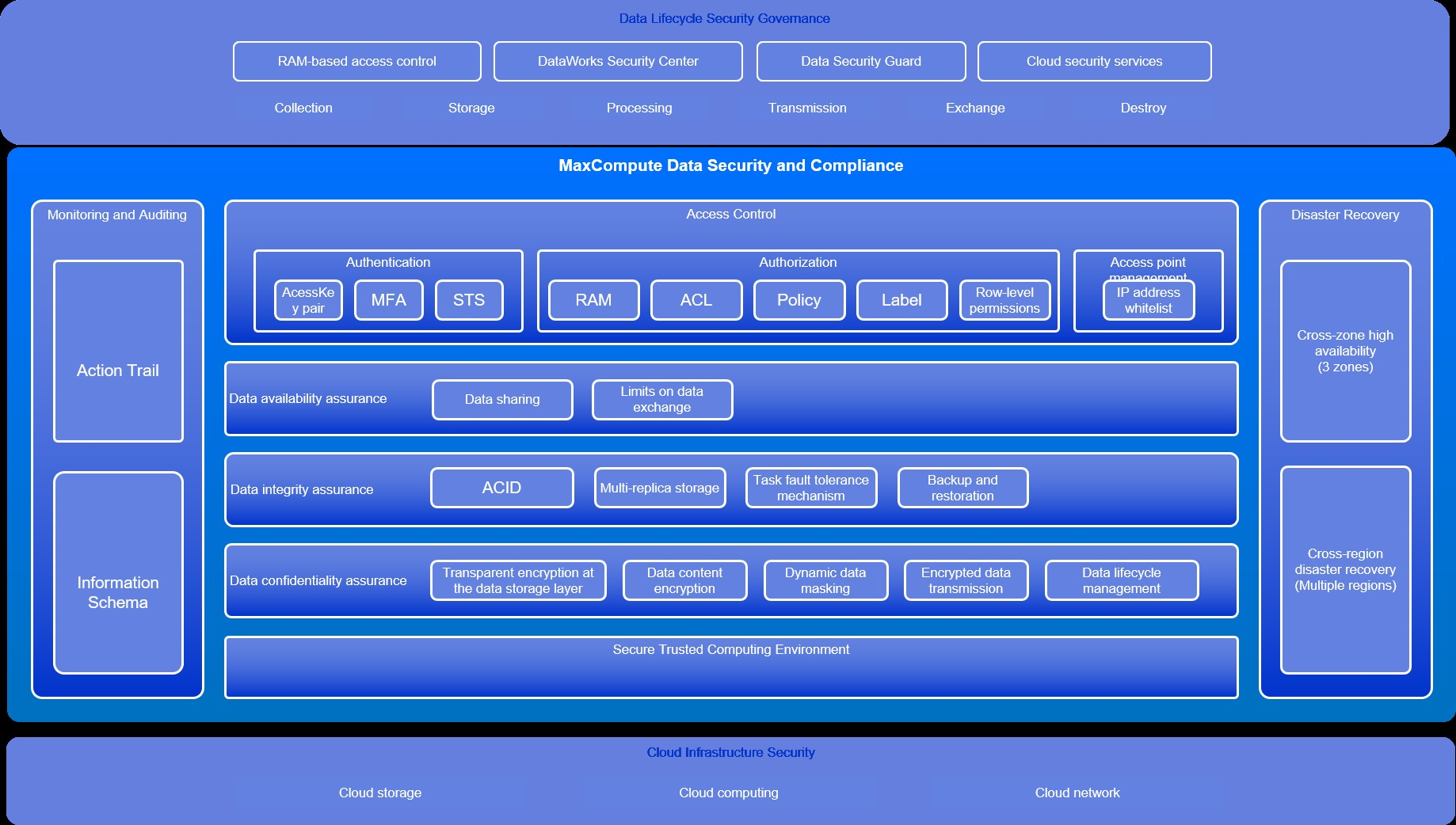Select the Cloud computing label
This screenshot has width=1456, height=825.
click(729, 793)
